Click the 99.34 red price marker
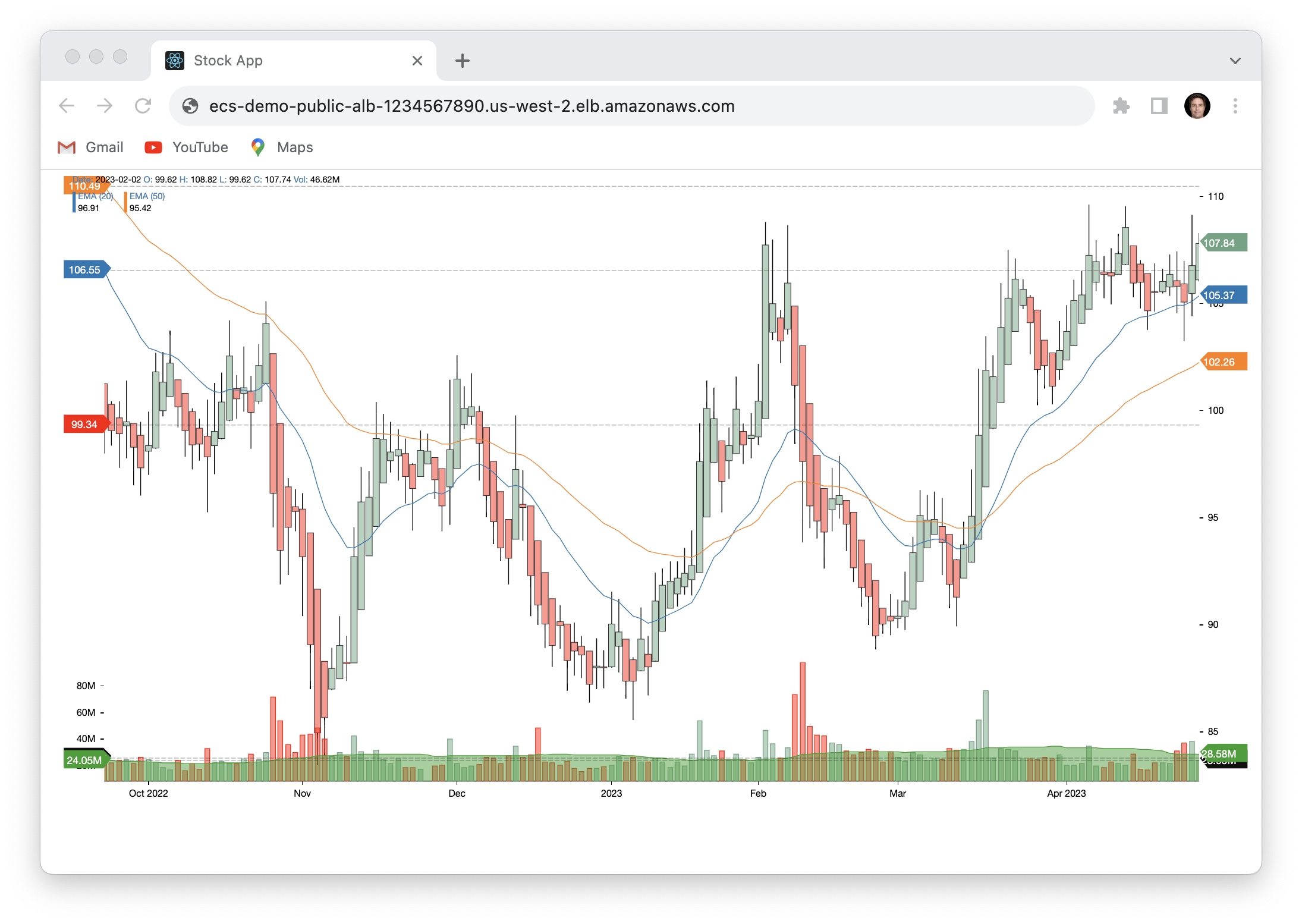This screenshot has height=924, width=1302. pos(84,424)
